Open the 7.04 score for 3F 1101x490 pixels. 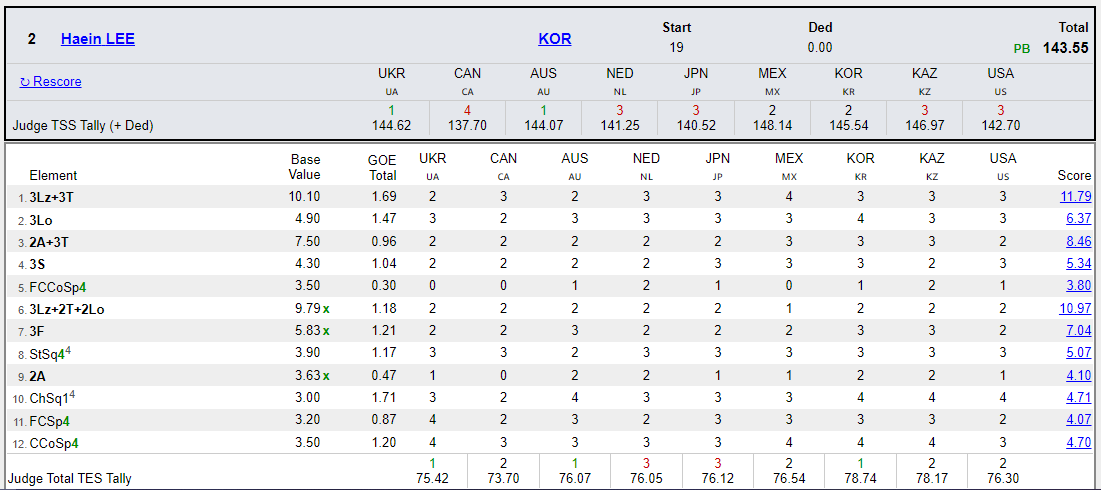tap(1078, 330)
